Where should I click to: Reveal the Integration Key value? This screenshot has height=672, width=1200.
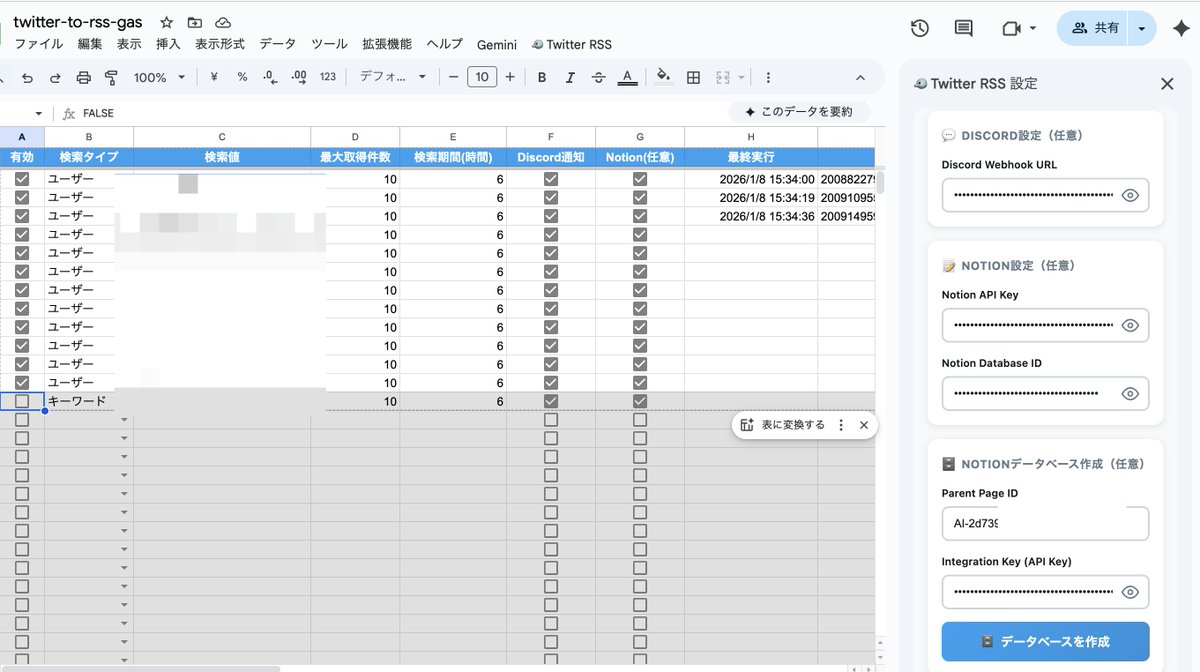click(1130, 592)
